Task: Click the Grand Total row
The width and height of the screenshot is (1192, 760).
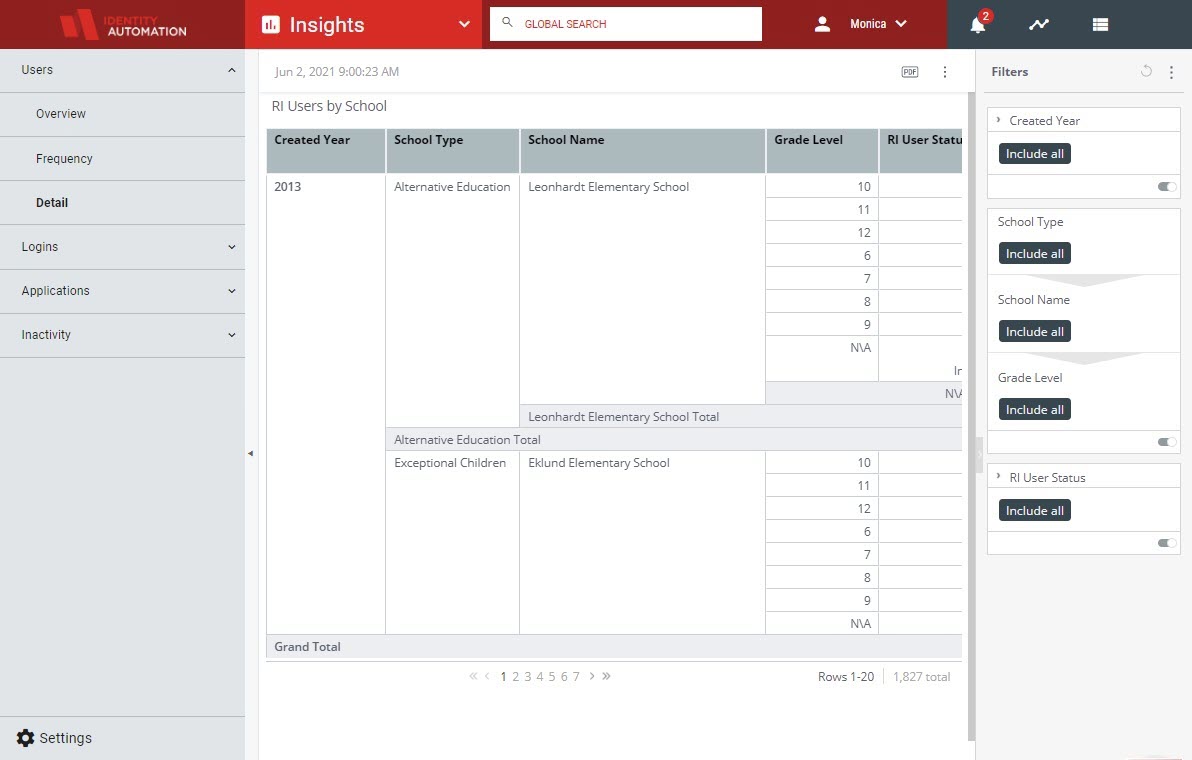Action: pyautogui.click(x=614, y=646)
